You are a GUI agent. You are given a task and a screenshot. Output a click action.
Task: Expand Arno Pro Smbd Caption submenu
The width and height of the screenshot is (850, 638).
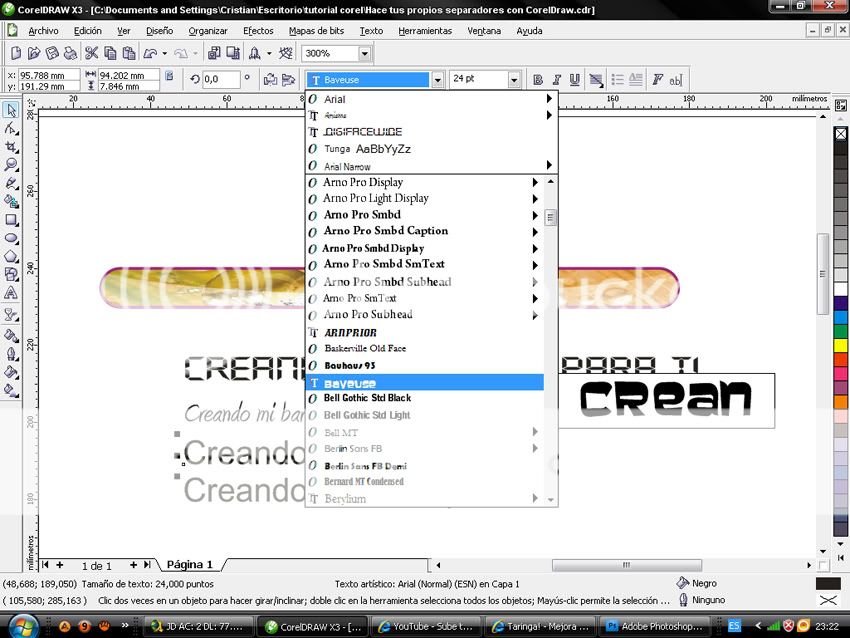point(535,232)
